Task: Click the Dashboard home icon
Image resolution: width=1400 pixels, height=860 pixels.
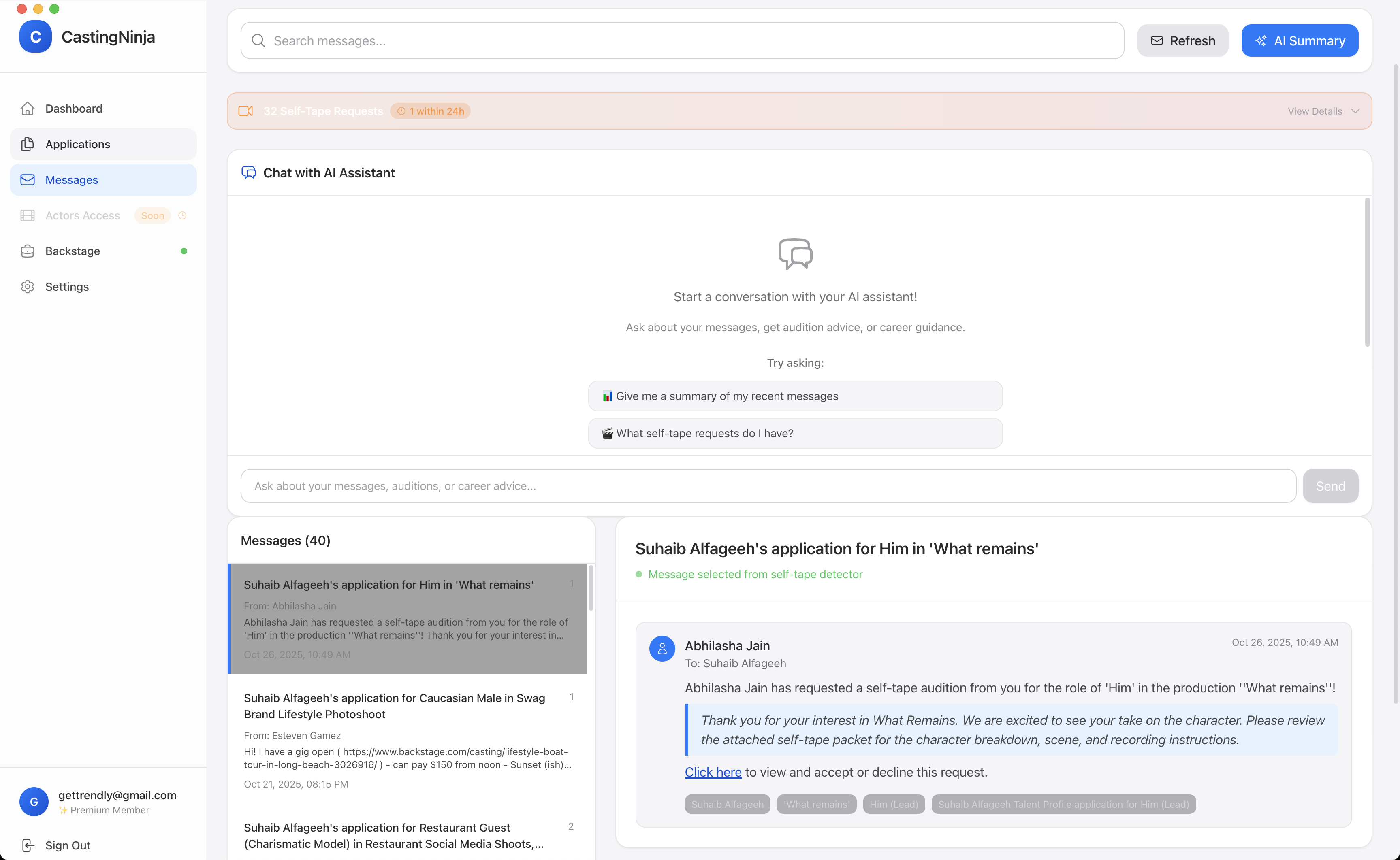Action: (x=27, y=109)
